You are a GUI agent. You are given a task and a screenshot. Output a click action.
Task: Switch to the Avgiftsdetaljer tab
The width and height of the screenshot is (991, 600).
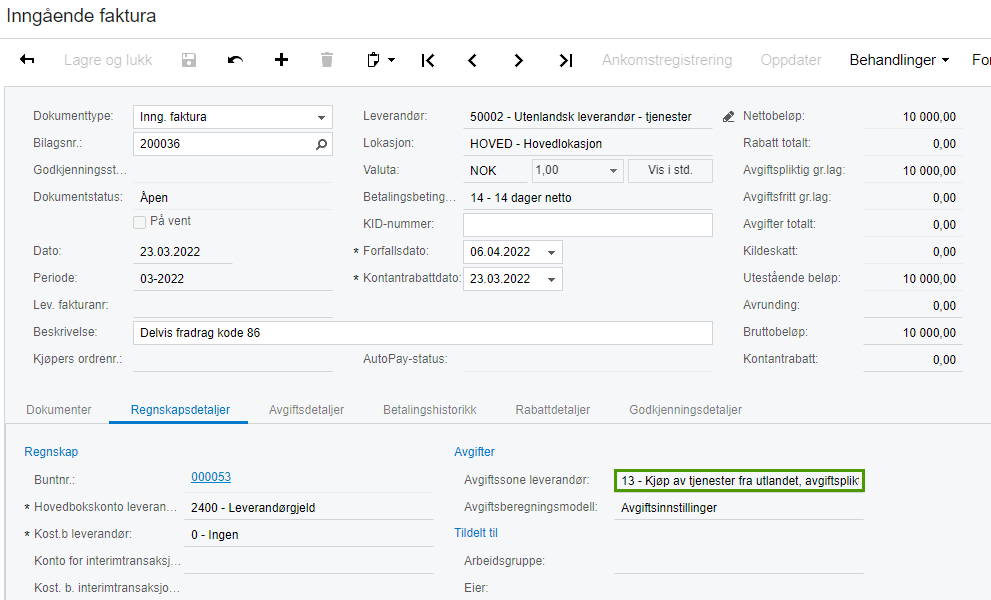click(306, 410)
